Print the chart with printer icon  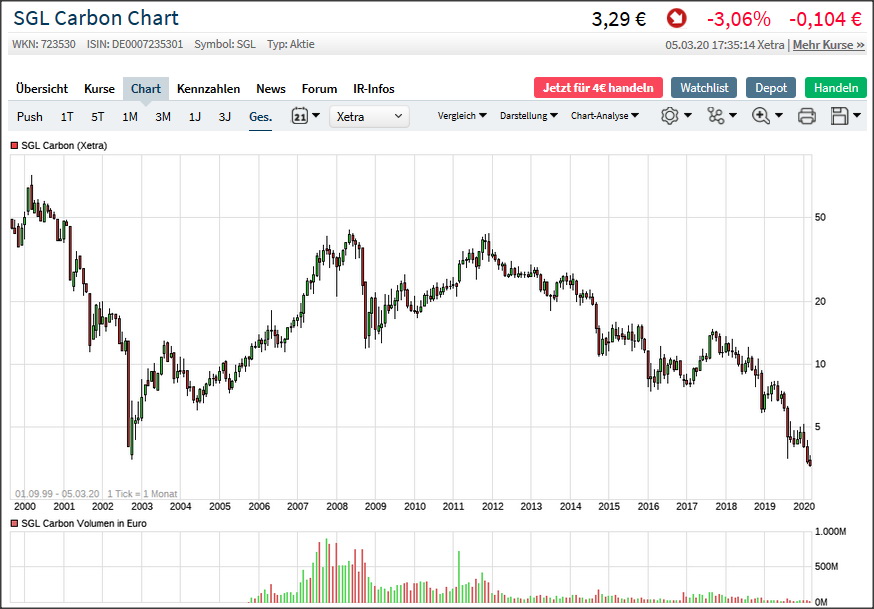click(807, 116)
